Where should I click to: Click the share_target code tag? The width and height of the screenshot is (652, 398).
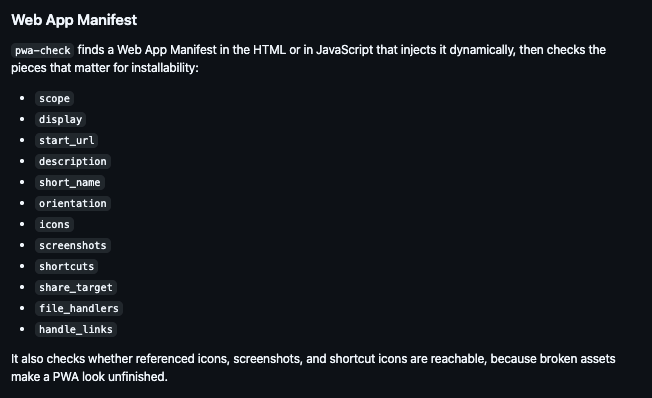[76, 287]
